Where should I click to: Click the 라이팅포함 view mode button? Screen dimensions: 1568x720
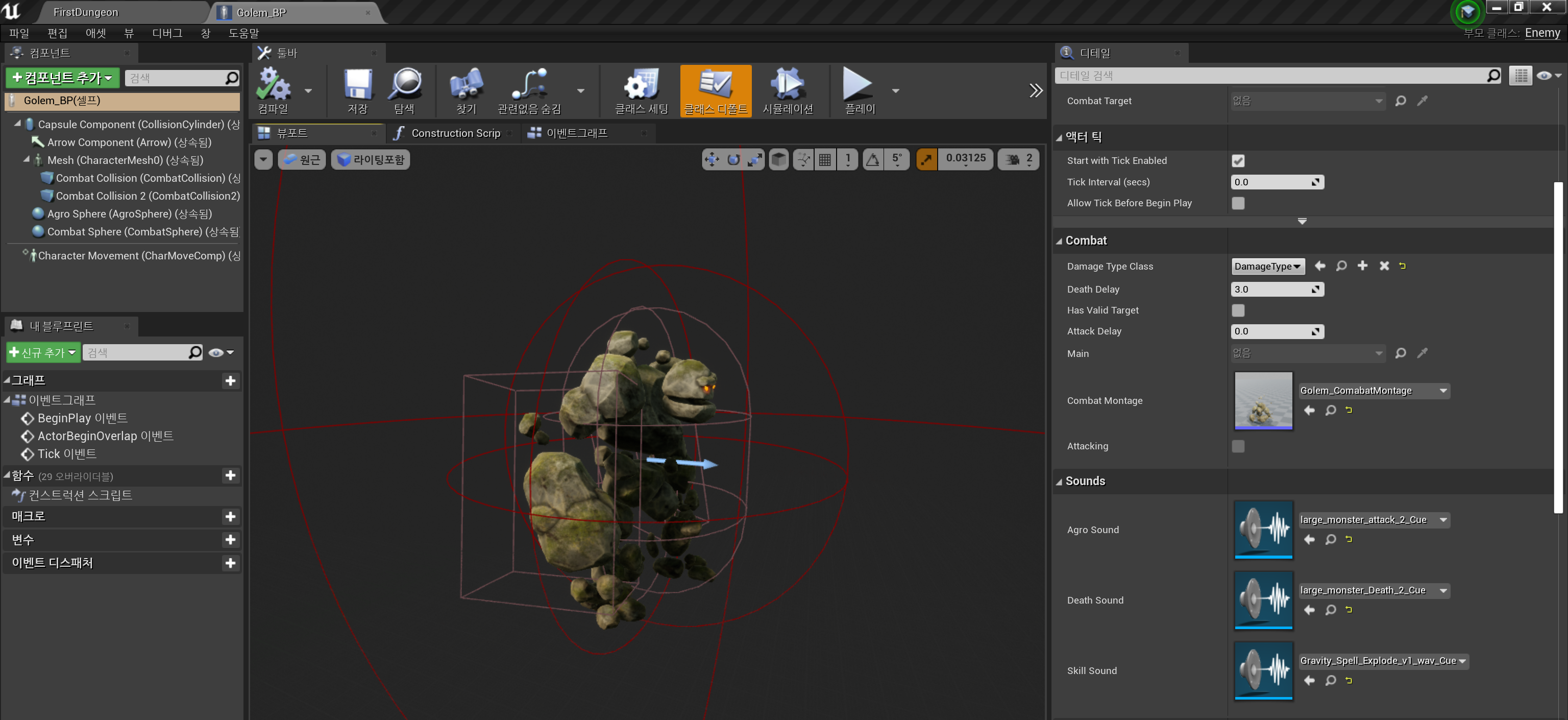point(371,160)
